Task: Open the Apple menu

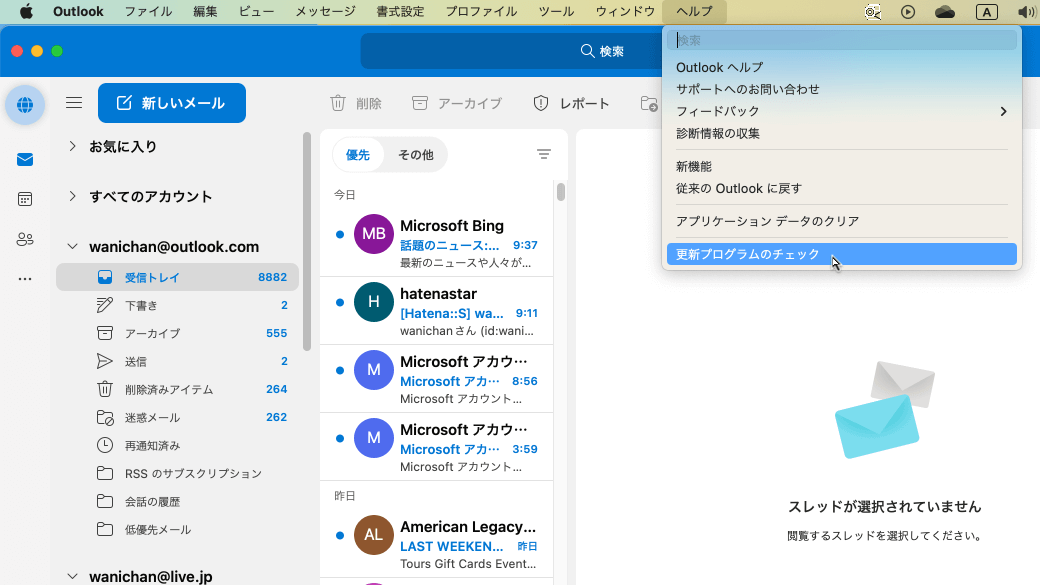Action: (x=26, y=11)
